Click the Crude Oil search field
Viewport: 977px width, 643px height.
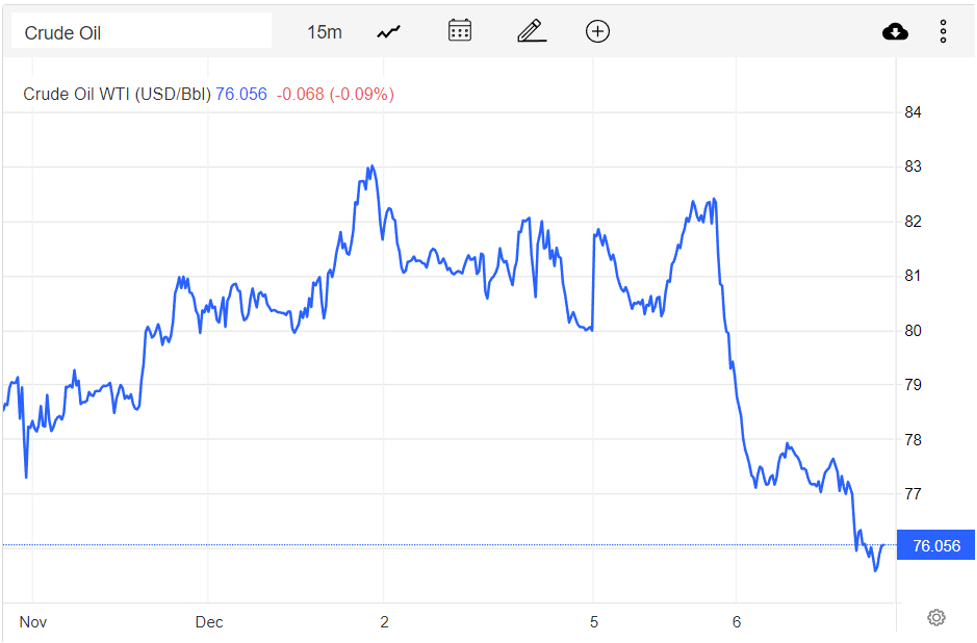click(141, 32)
